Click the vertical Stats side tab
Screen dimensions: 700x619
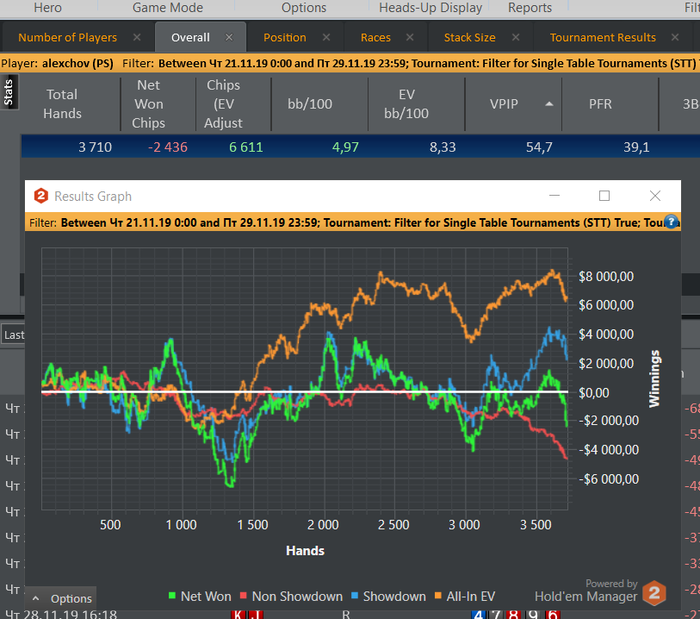point(8,92)
